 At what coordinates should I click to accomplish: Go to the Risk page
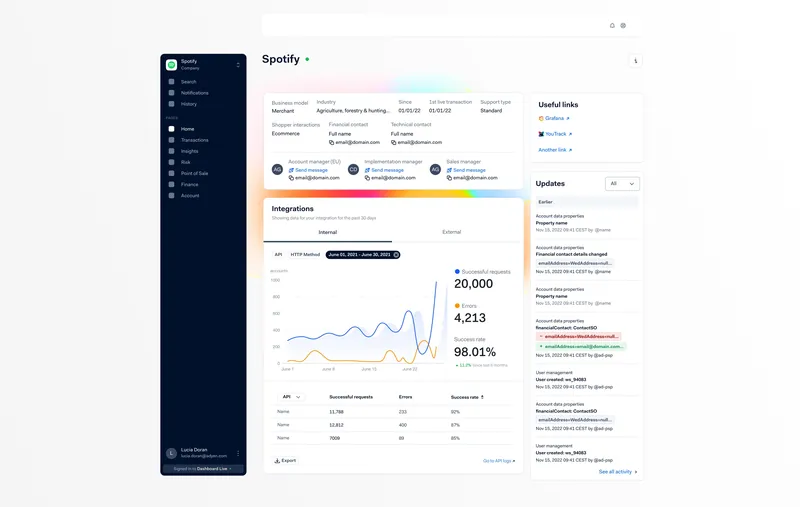pos(185,162)
